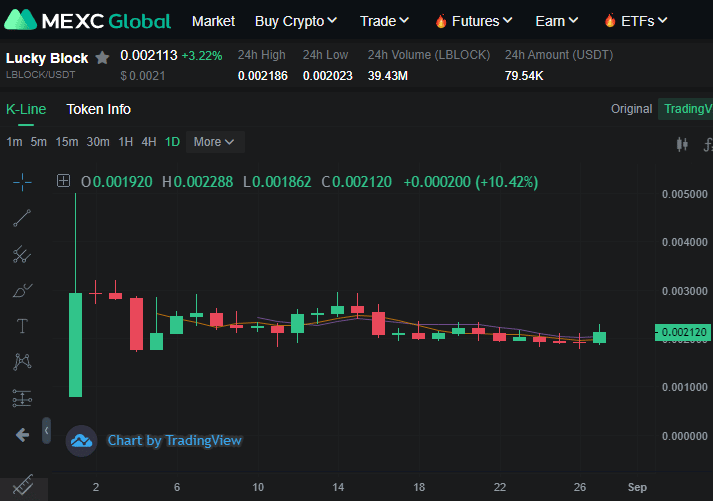The height and width of the screenshot is (501, 713).
Task: Set the interval to 5m
Action: [39, 142]
